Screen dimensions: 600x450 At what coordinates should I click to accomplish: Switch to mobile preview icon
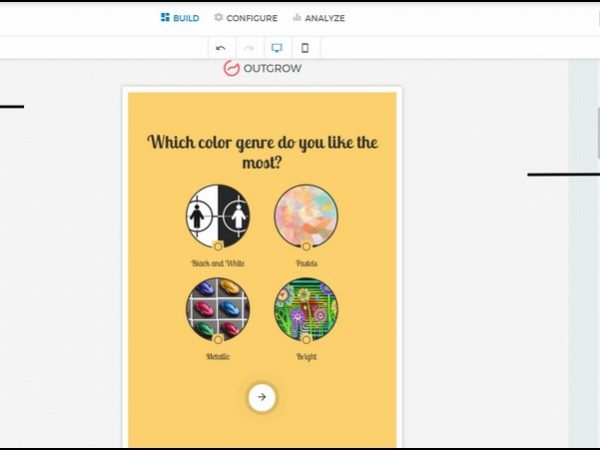click(305, 48)
